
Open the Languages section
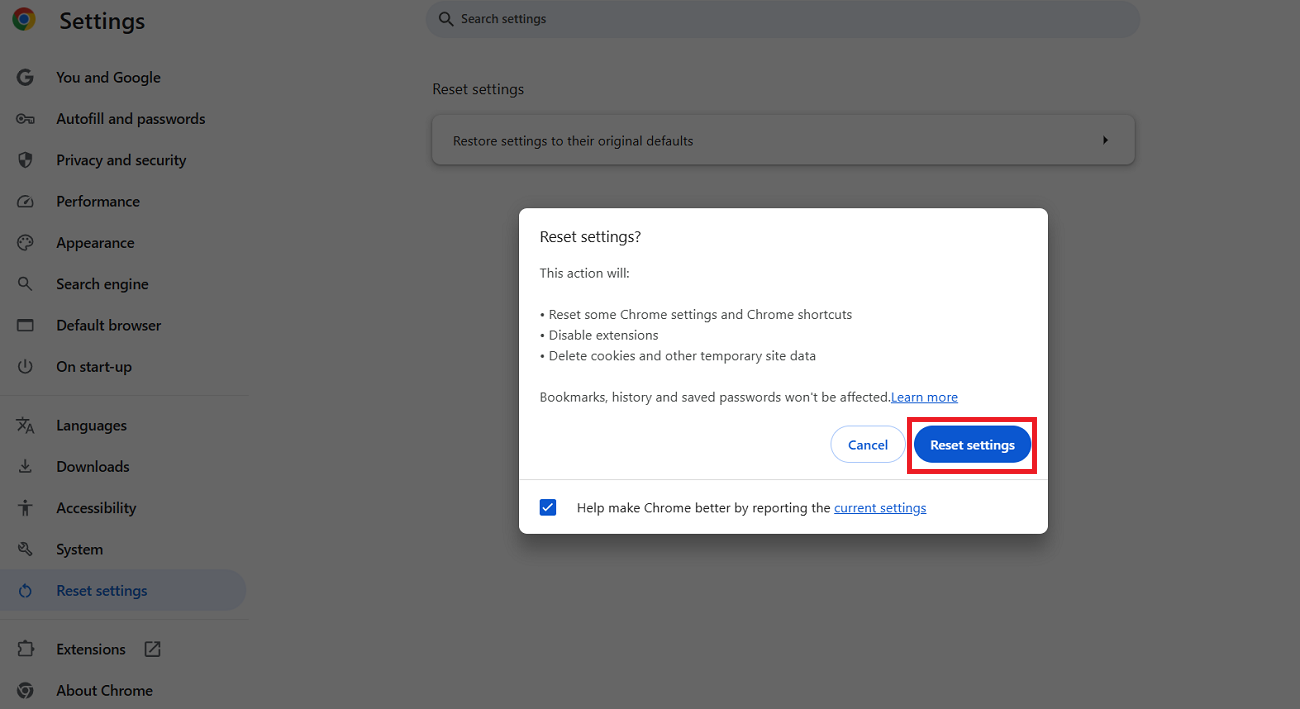tap(91, 425)
